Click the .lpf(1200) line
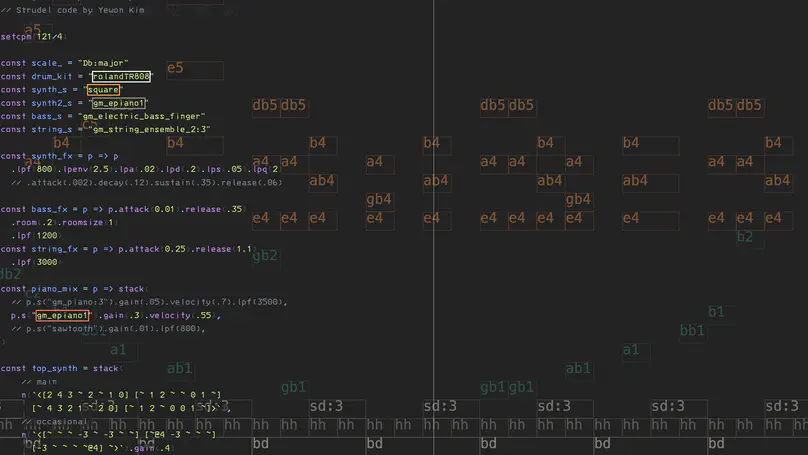This screenshot has width=808, height=455. point(36,235)
